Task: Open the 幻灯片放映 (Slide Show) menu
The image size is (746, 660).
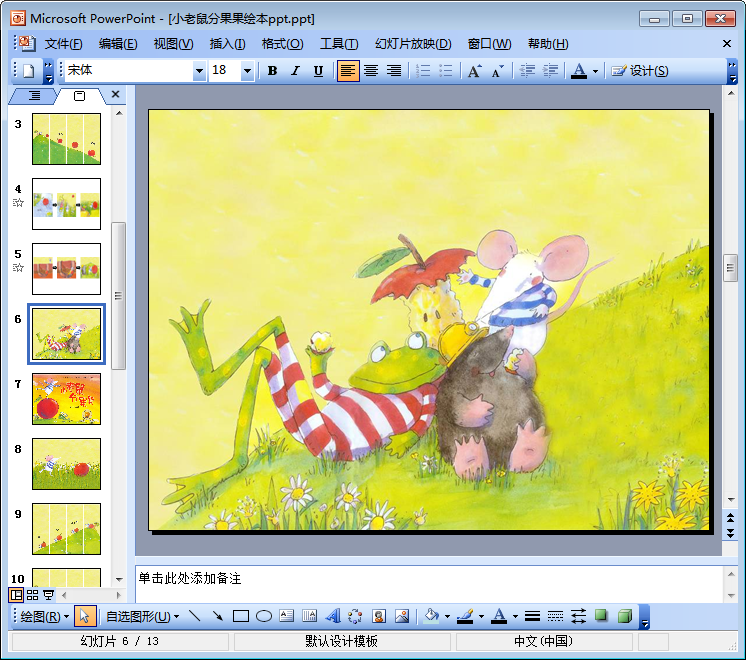Action: click(413, 44)
